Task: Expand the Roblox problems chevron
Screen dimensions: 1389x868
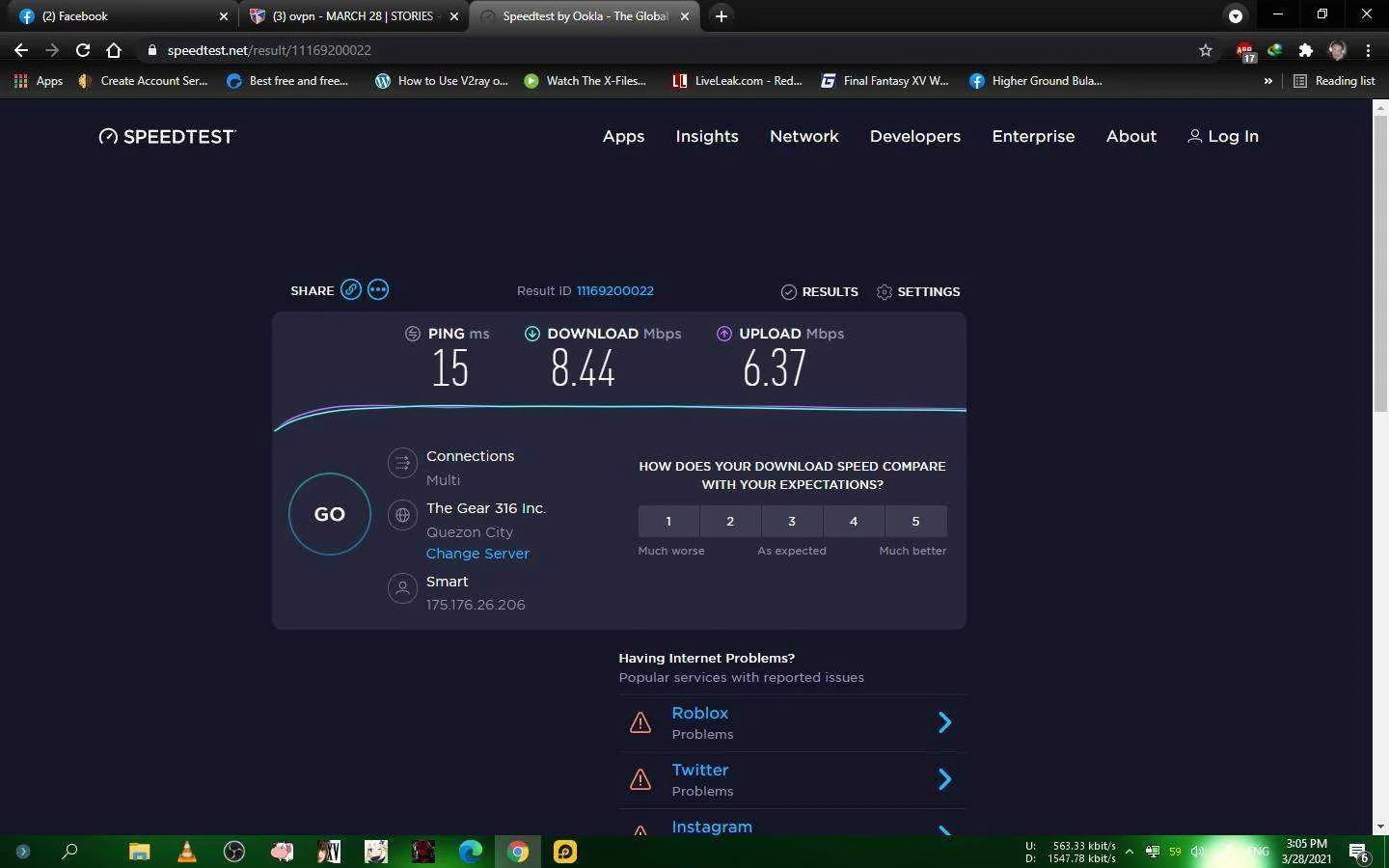Action: (945, 722)
